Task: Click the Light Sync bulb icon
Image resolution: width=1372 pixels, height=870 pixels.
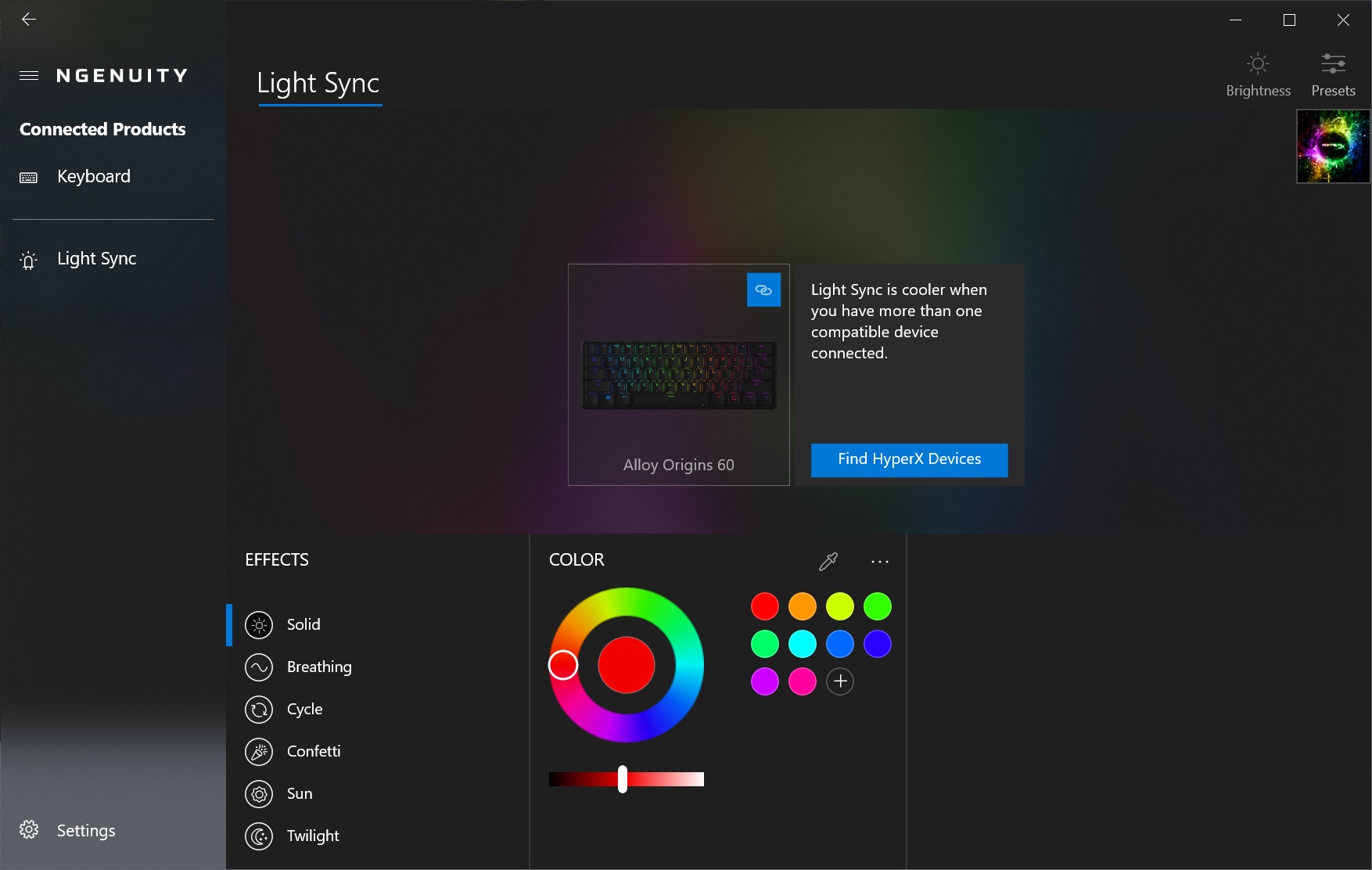Action: pyautogui.click(x=29, y=260)
